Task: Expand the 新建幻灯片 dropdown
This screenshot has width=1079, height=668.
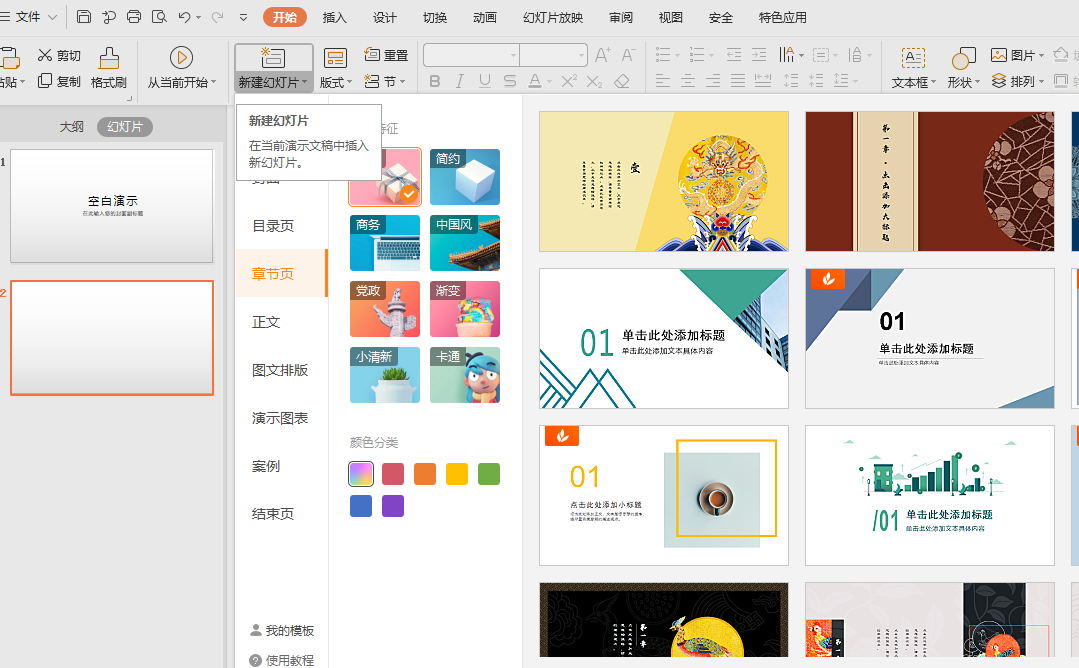Action: point(274,83)
